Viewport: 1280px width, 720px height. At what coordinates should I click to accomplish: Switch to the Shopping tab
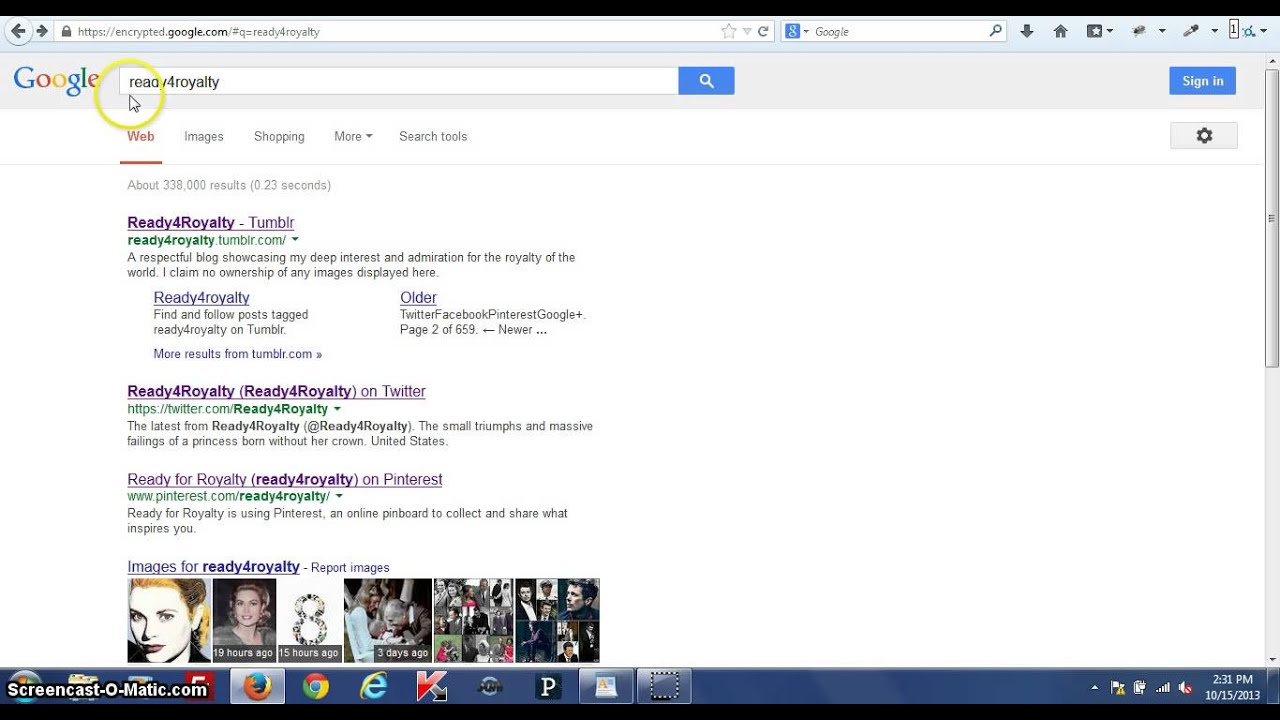point(279,136)
